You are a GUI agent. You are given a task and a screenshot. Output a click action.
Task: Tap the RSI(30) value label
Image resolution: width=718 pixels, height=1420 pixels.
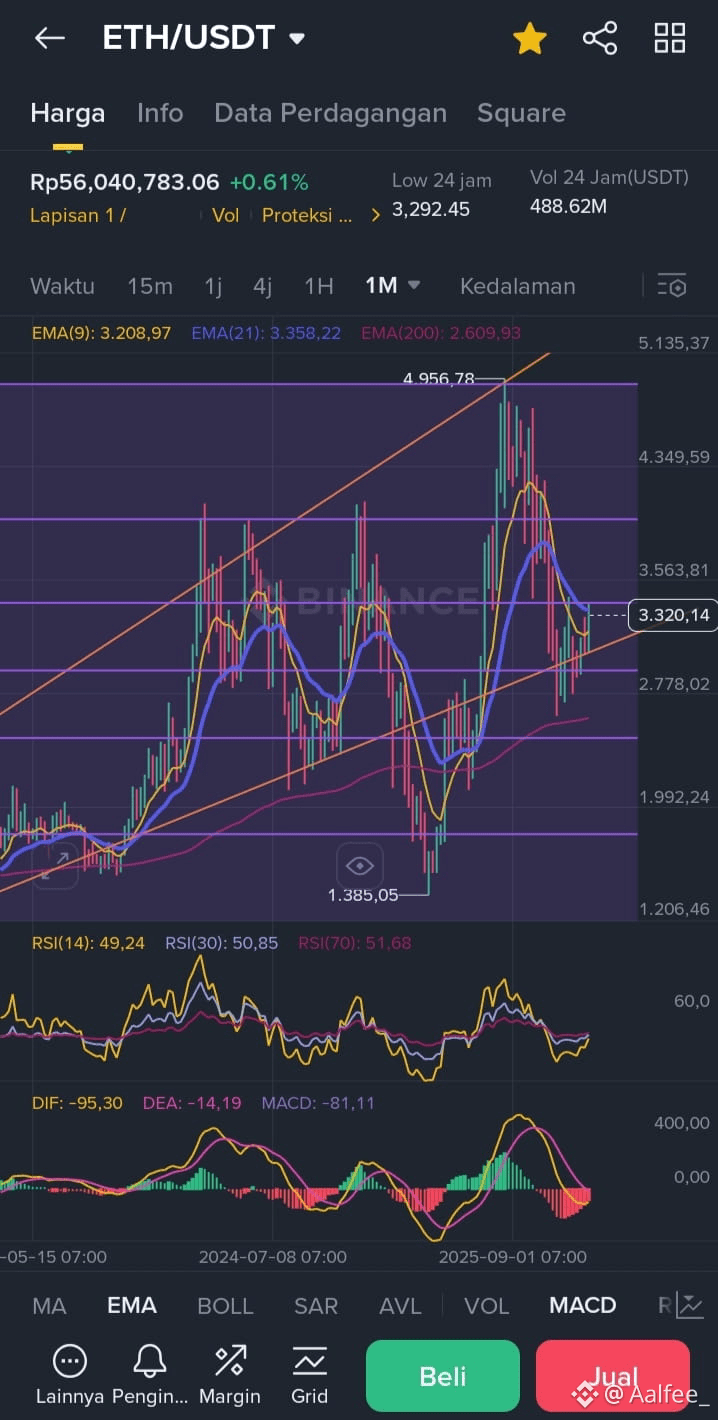[x=222, y=943]
